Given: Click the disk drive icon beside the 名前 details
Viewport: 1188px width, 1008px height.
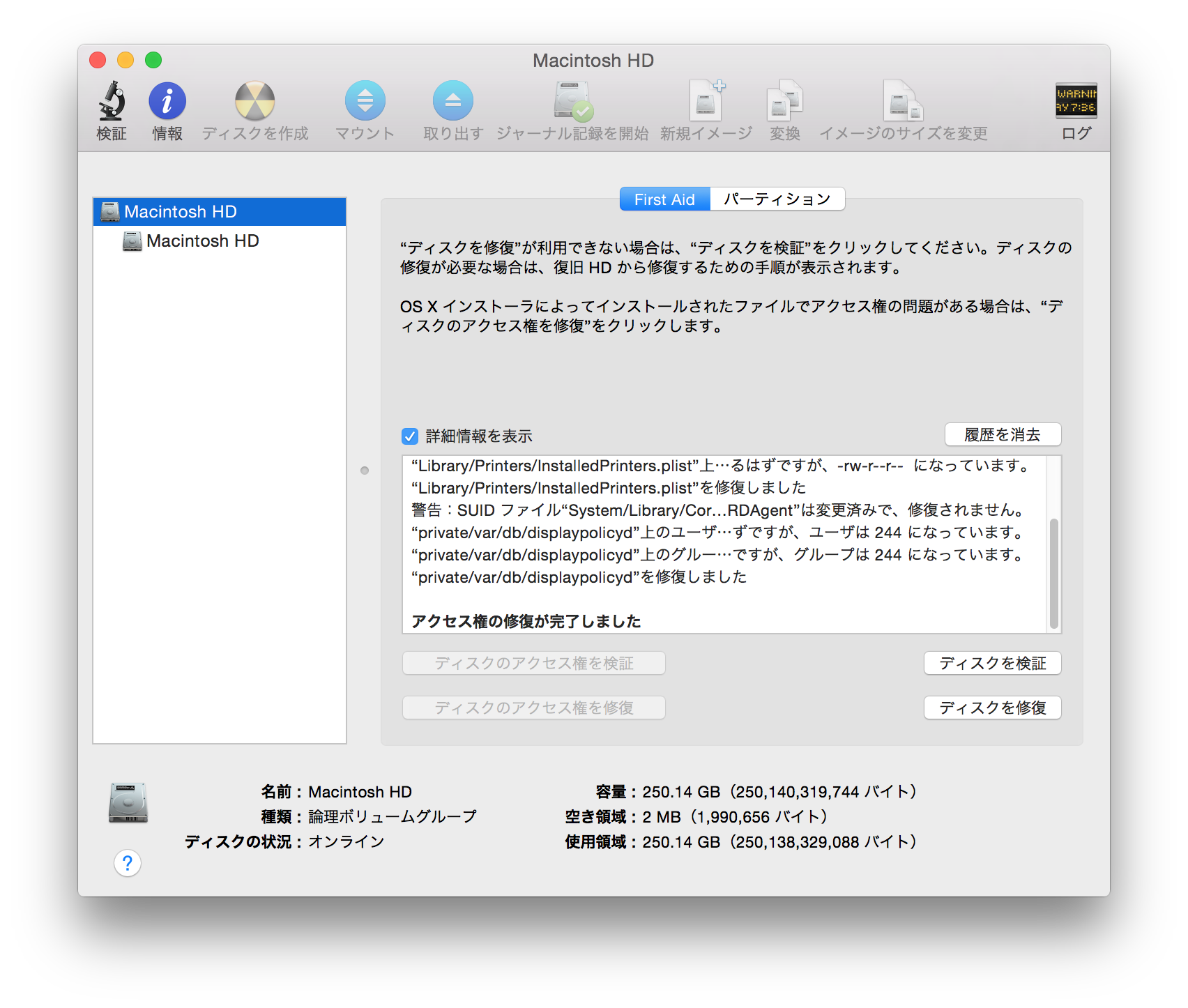Looking at the screenshot, I should (128, 803).
